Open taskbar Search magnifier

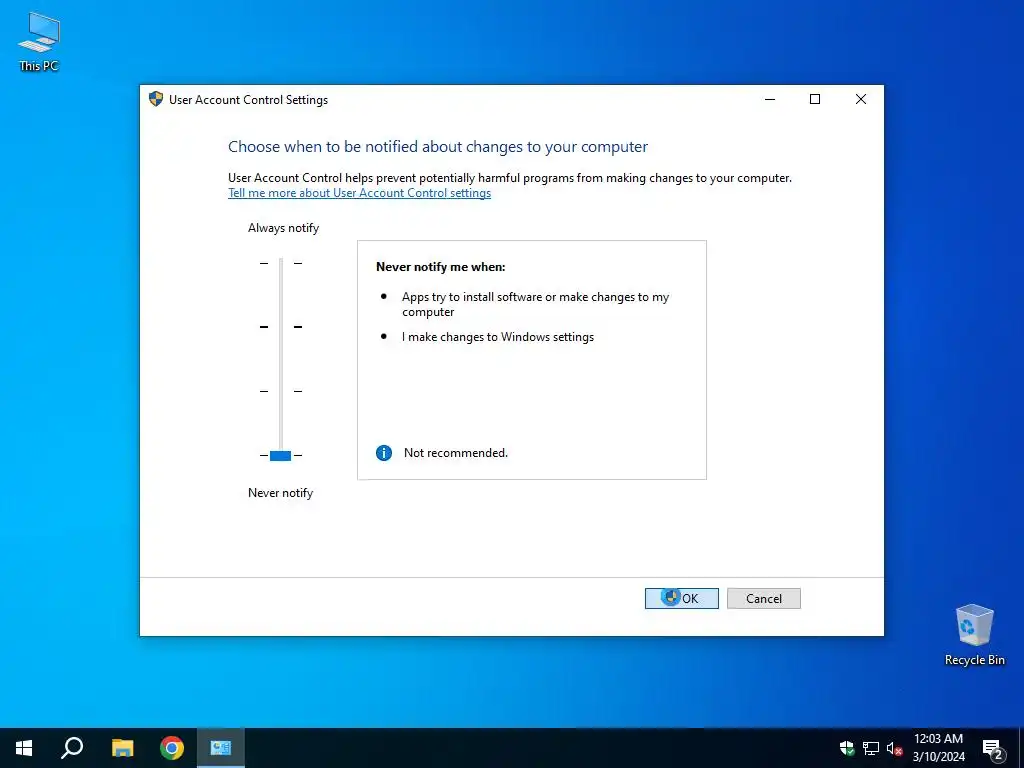(x=72, y=748)
